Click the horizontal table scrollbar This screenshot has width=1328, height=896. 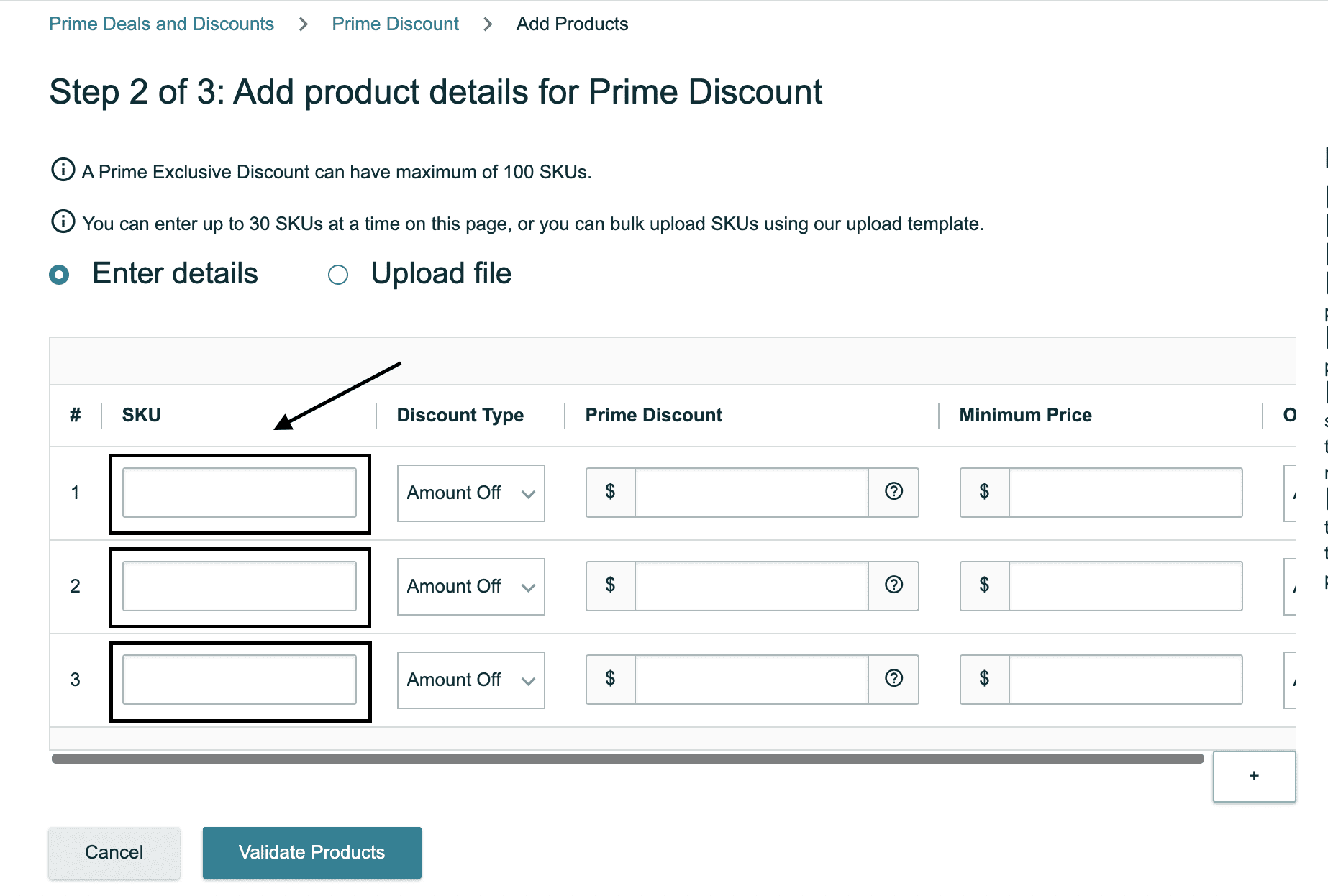627,759
